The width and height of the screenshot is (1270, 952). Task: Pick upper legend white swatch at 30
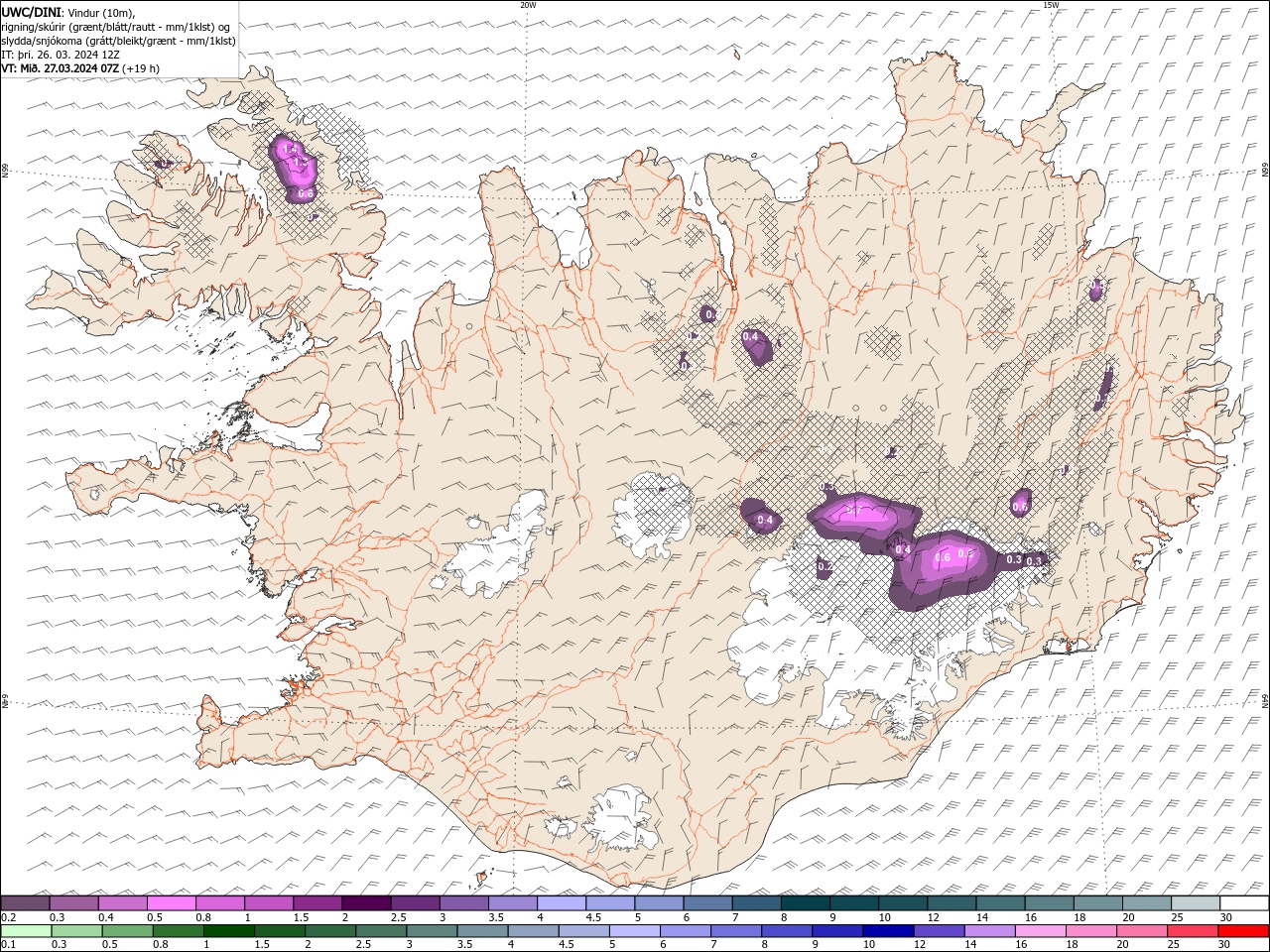tap(1244, 902)
